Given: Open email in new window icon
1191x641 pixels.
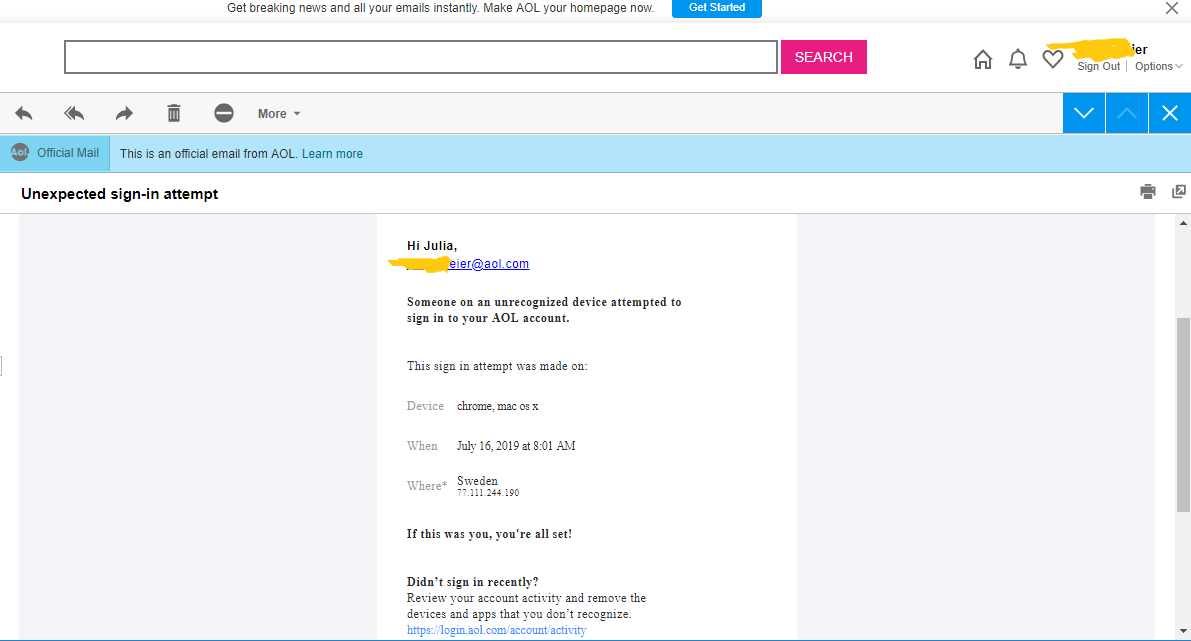Looking at the screenshot, I should [1179, 191].
